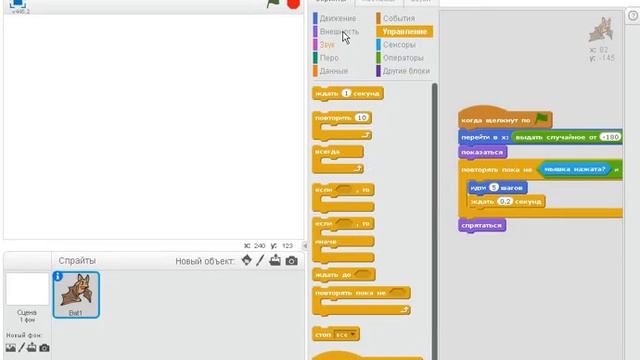Edit the 0.2 seconds value in script
This screenshot has width=640, height=360.
505,201
